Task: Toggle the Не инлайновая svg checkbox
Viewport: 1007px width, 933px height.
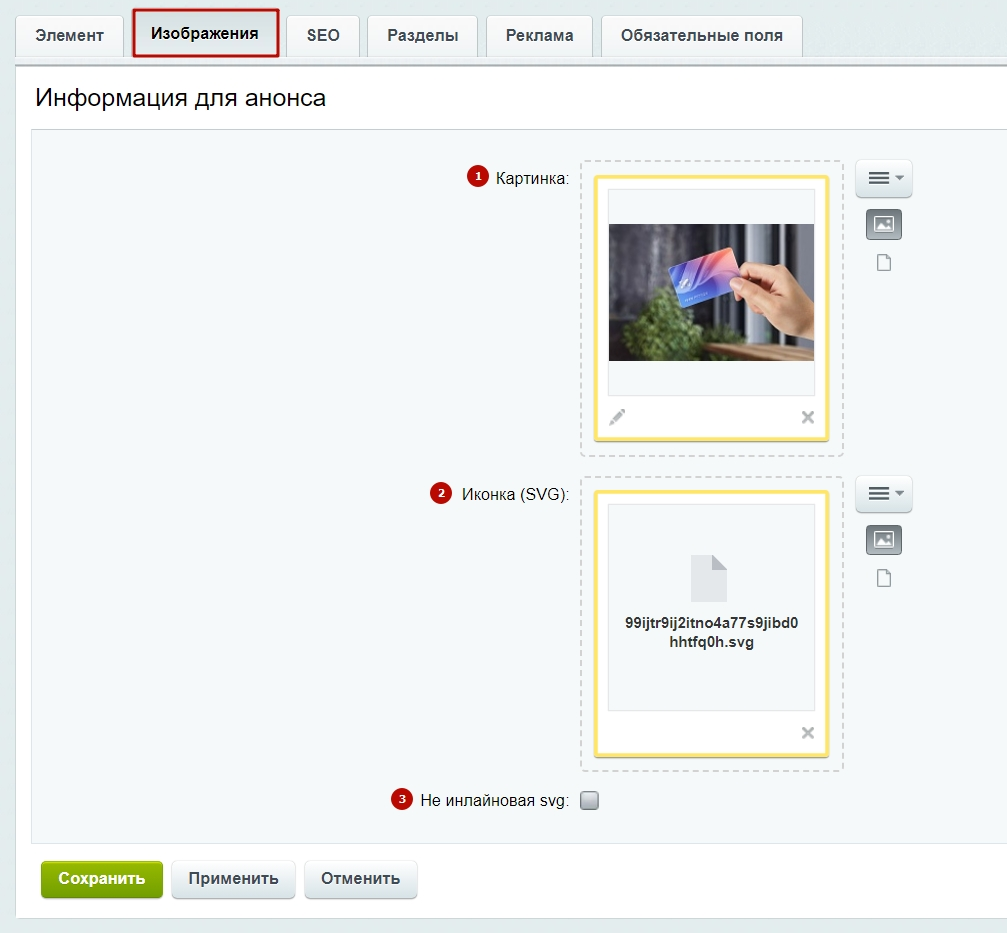Action: tap(589, 800)
